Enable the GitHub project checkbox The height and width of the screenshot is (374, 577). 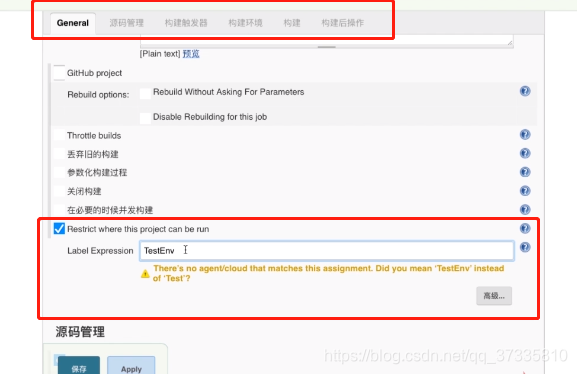(59, 73)
